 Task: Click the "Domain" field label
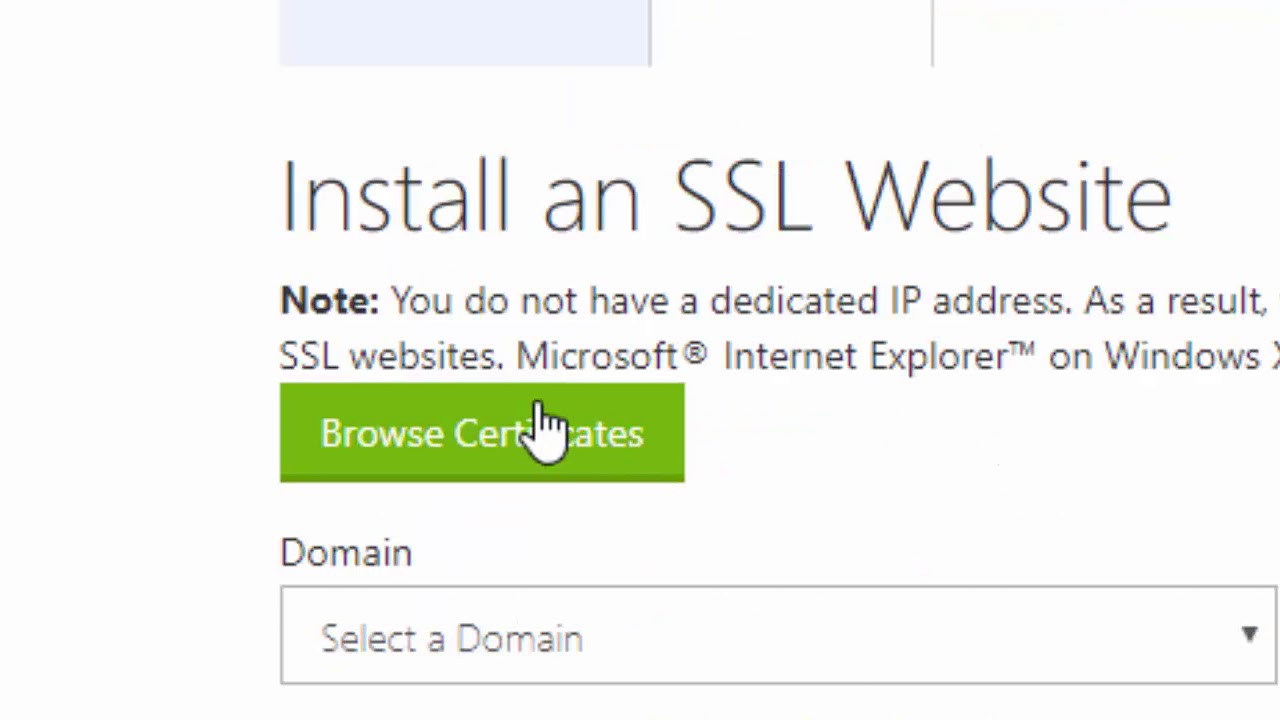point(346,553)
